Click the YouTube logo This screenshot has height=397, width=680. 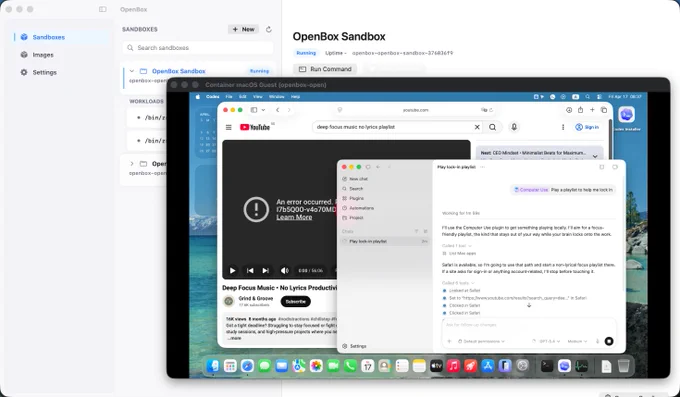255,127
